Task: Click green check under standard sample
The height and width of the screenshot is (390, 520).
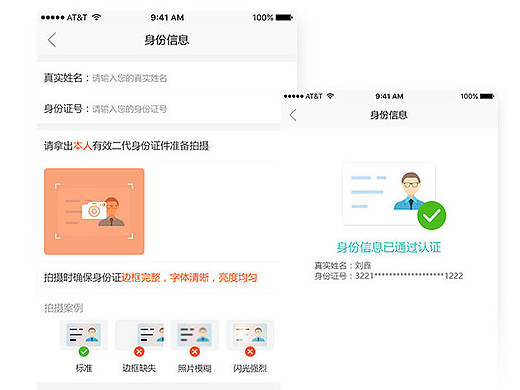Action: pyautogui.click(x=84, y=351)
